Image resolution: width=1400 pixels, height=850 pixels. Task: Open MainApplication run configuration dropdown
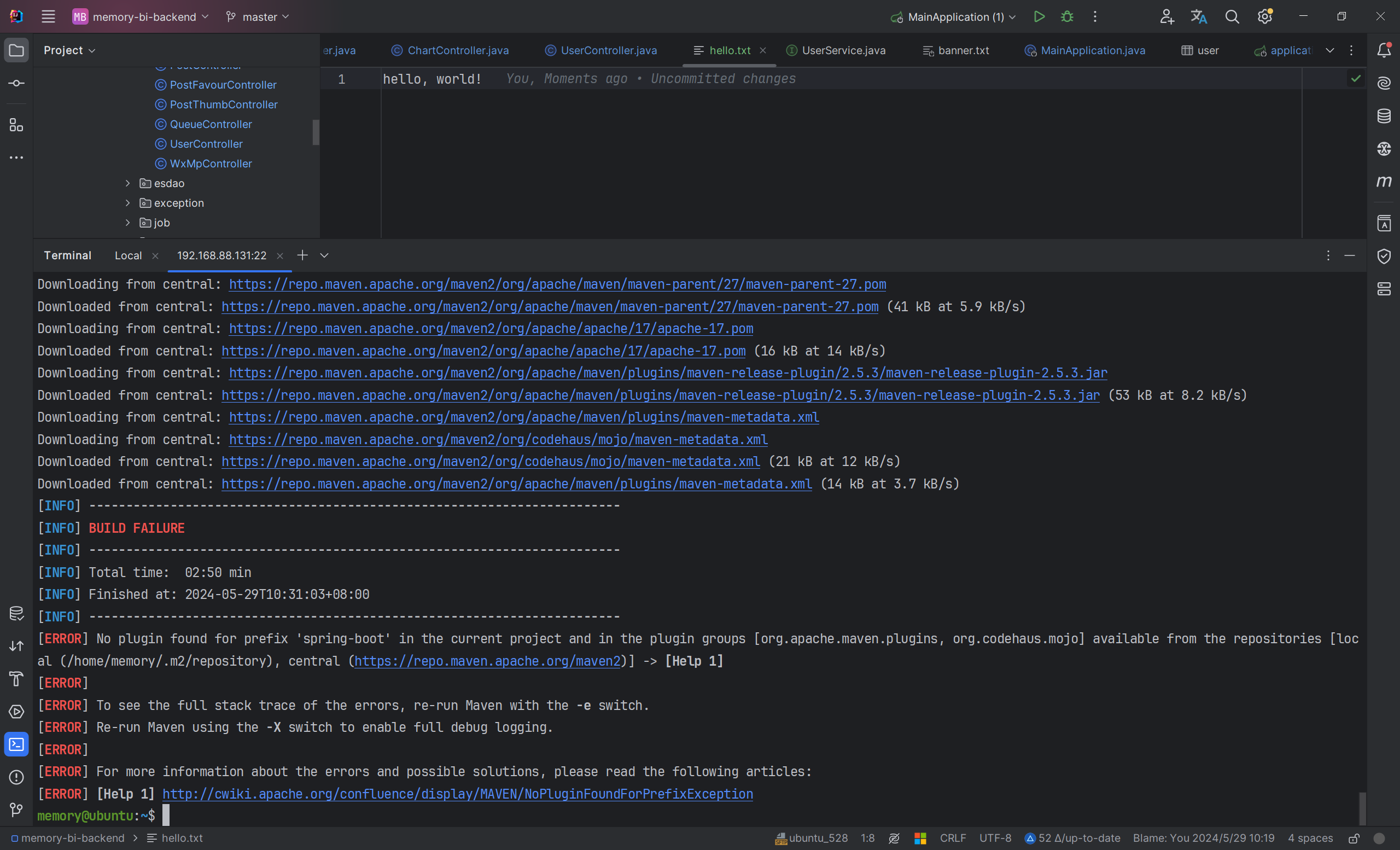coord(953,16)
